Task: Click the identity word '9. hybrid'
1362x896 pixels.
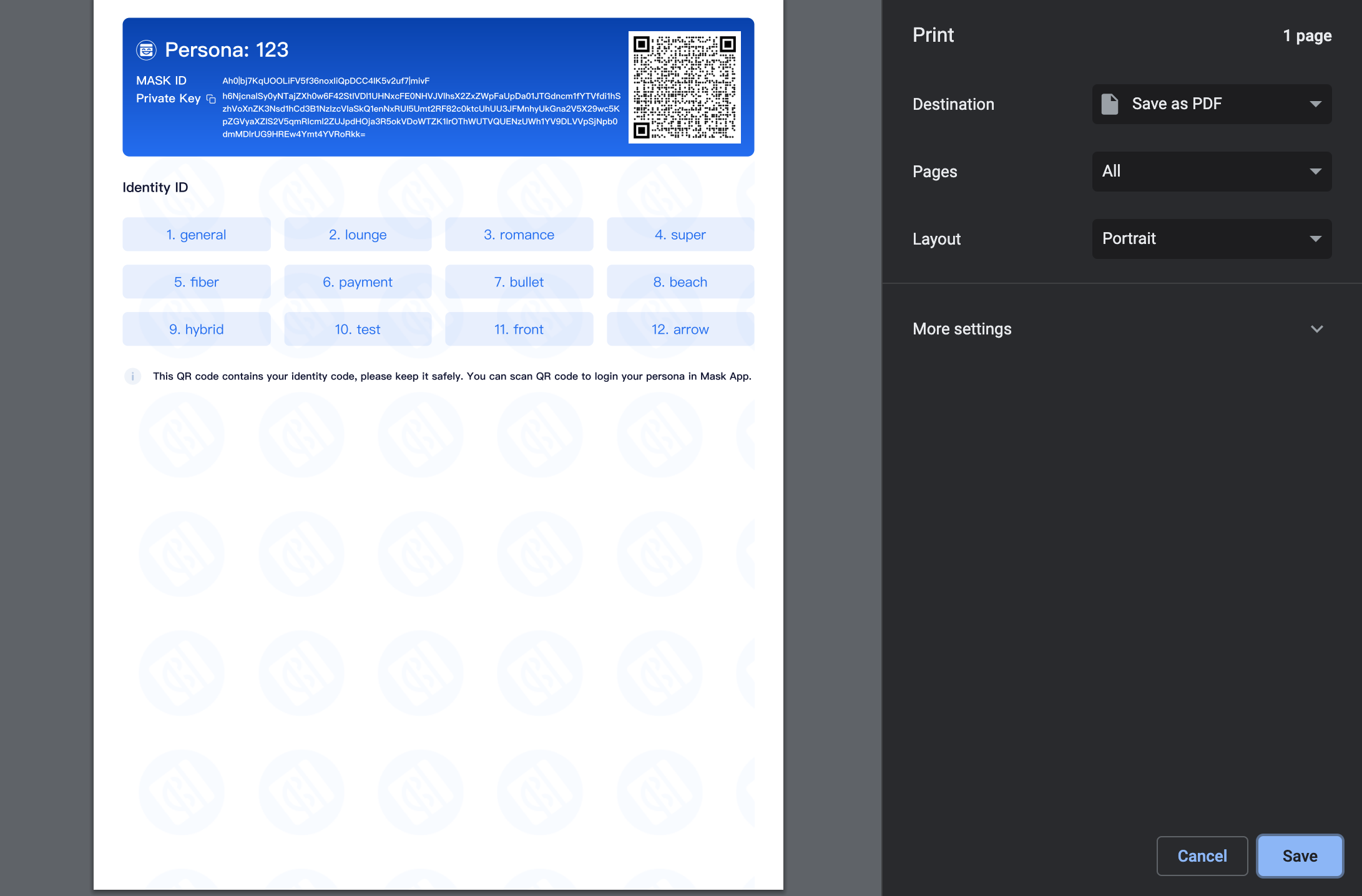Action: 196,329
